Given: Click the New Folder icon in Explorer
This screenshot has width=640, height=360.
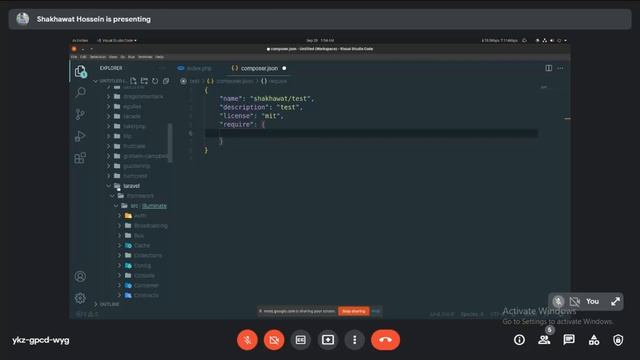Looking at the screenshot, I should [x=144, y=81].
